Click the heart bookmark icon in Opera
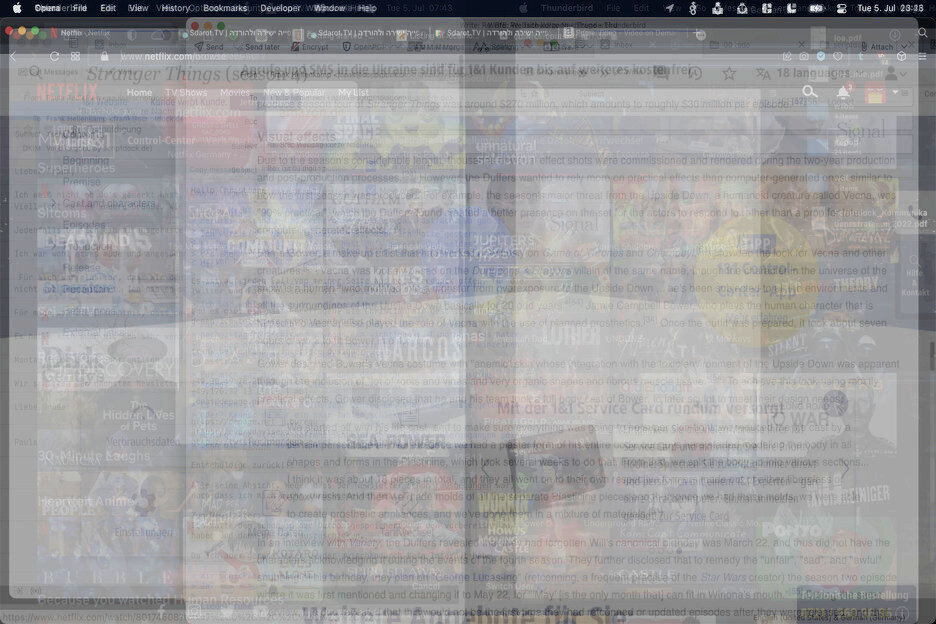The image size is (936, 624). click(838, 56)
